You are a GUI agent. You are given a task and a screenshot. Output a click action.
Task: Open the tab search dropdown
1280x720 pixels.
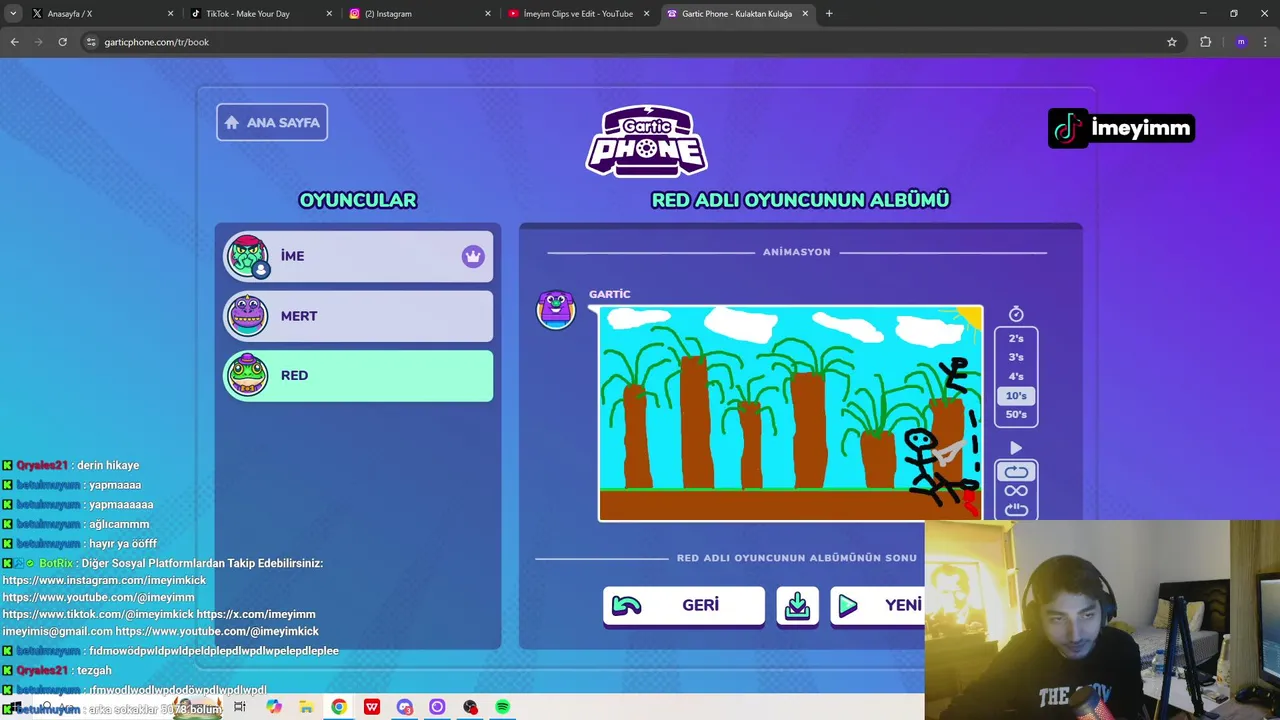[13, 14]
